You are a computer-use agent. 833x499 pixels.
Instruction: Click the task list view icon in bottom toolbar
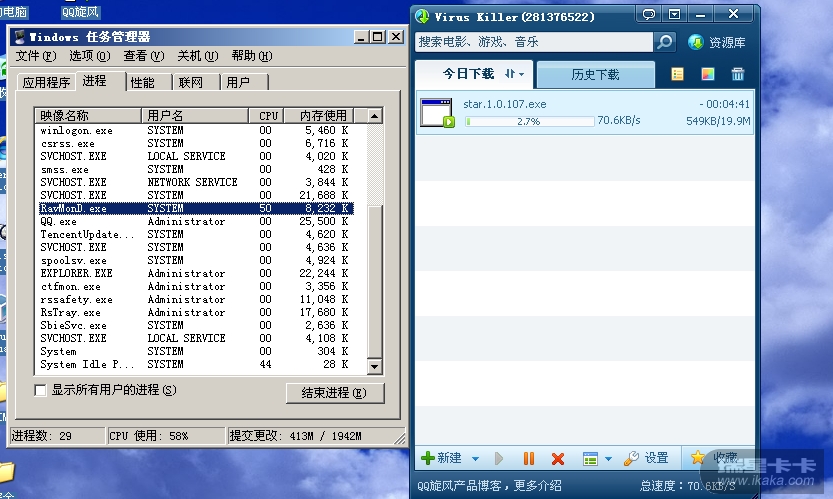click(590, 459)
